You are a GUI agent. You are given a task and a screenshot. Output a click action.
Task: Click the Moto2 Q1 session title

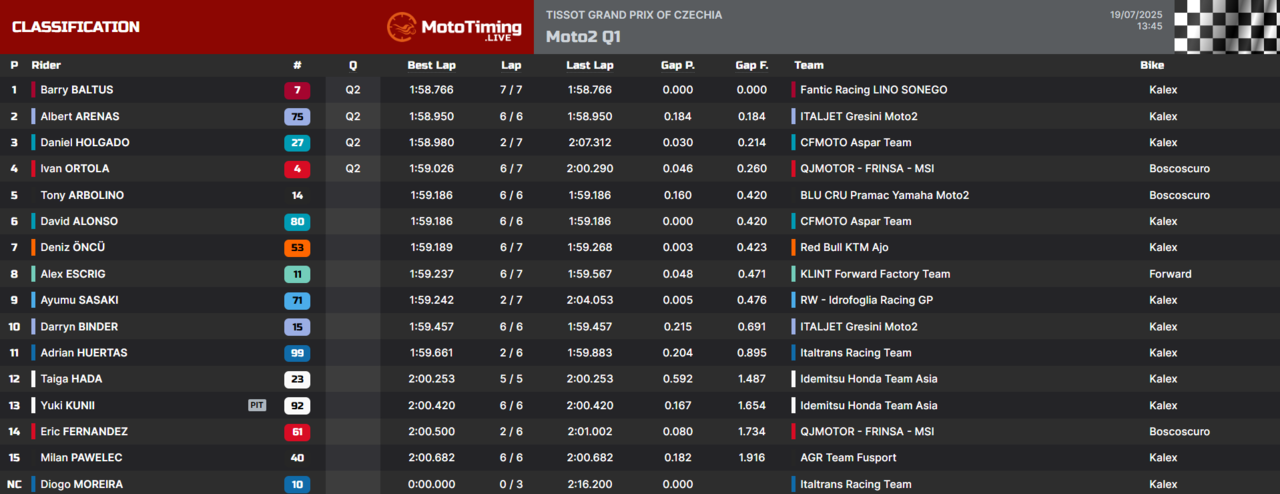pyautogui.click(x=583, y=37)
